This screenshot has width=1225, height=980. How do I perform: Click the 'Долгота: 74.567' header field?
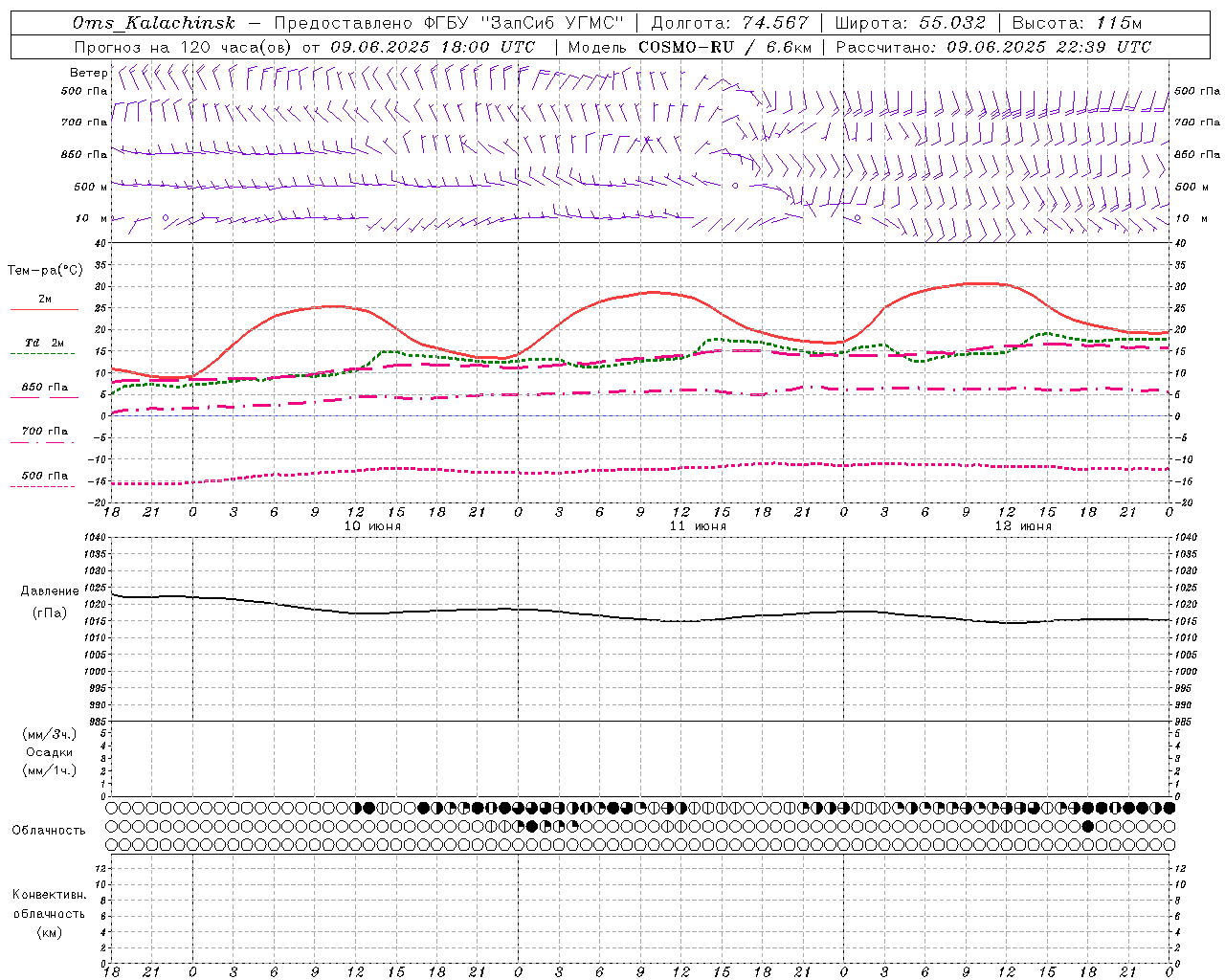(729, 24)
